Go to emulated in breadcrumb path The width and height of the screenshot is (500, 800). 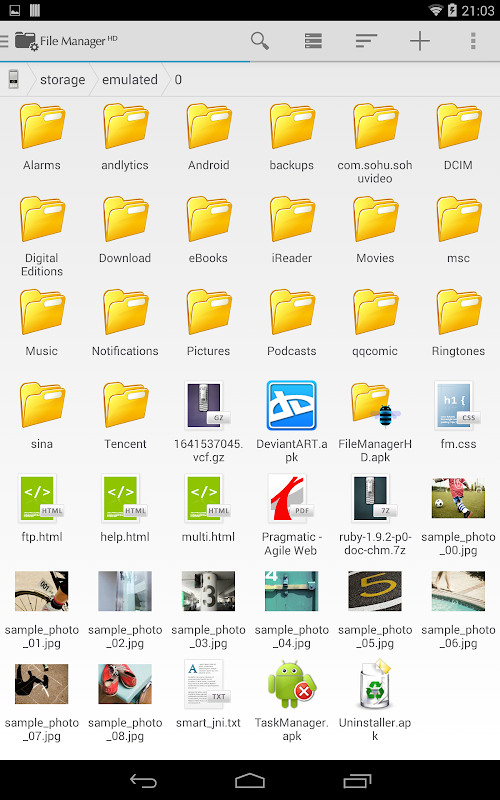[x=130, y=80]
